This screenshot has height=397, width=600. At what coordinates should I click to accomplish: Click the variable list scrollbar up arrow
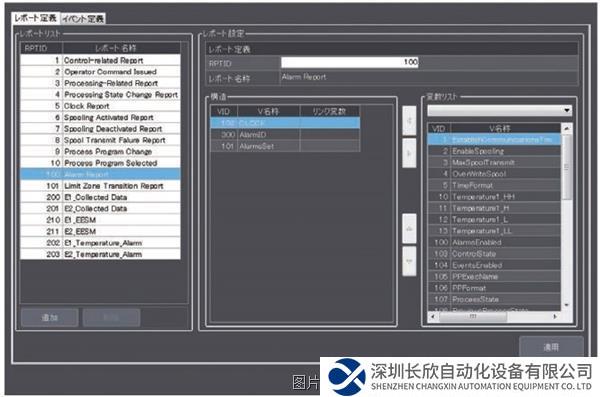click(x=566, y=128)
